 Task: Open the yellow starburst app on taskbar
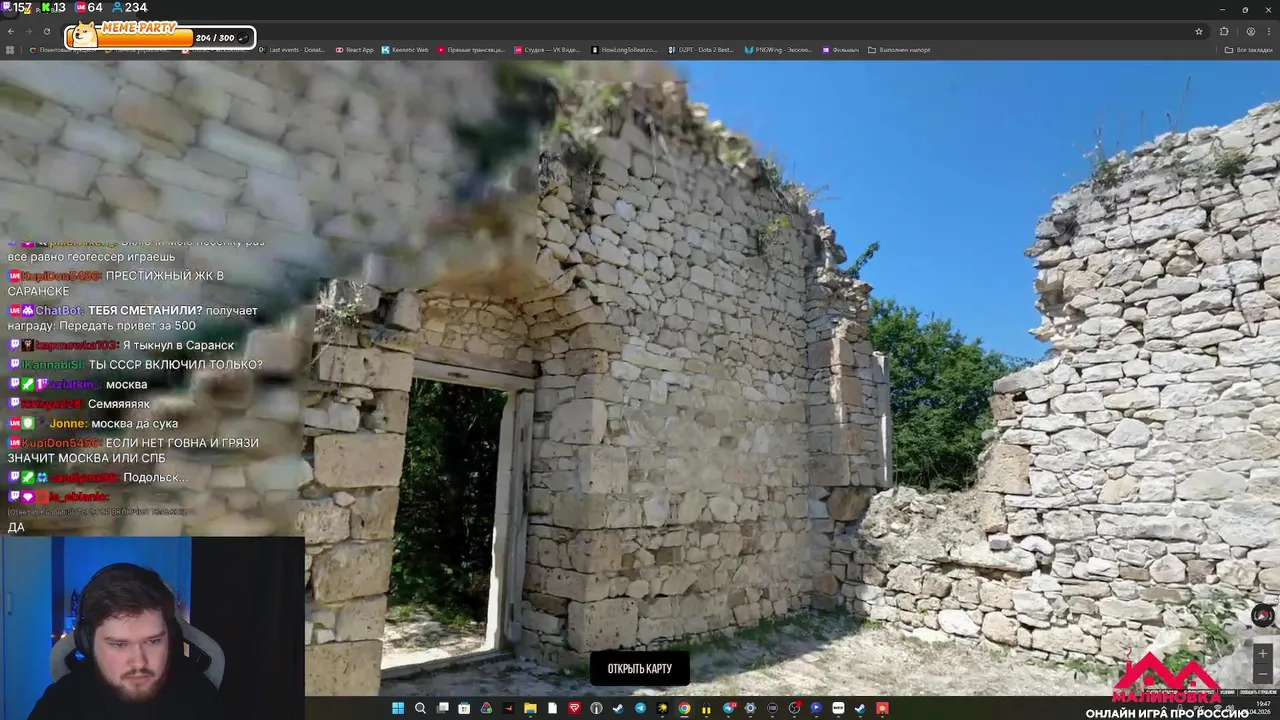pos(662,708)
